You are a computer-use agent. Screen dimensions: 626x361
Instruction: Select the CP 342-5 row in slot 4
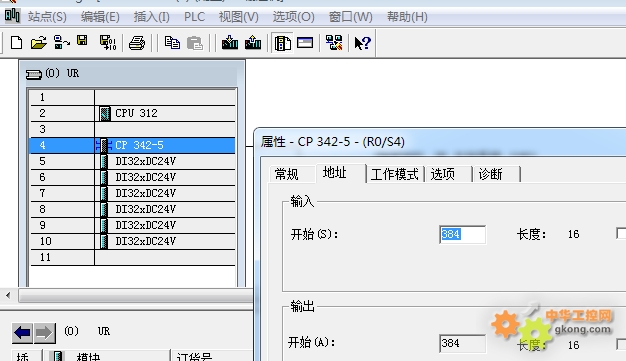click(x=133, y=145)
